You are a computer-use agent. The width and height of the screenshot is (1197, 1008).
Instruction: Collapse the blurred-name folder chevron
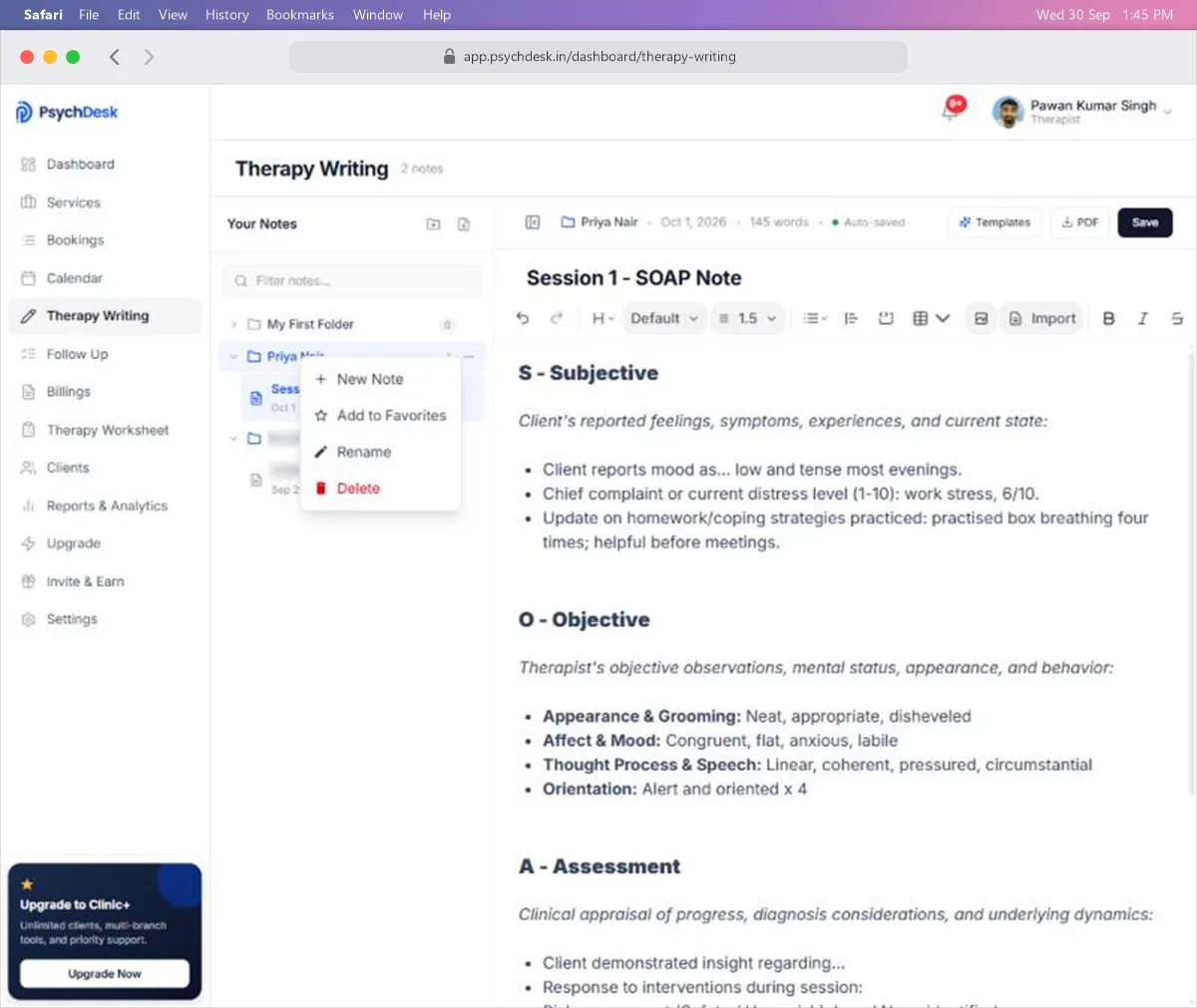coord(234,439)
